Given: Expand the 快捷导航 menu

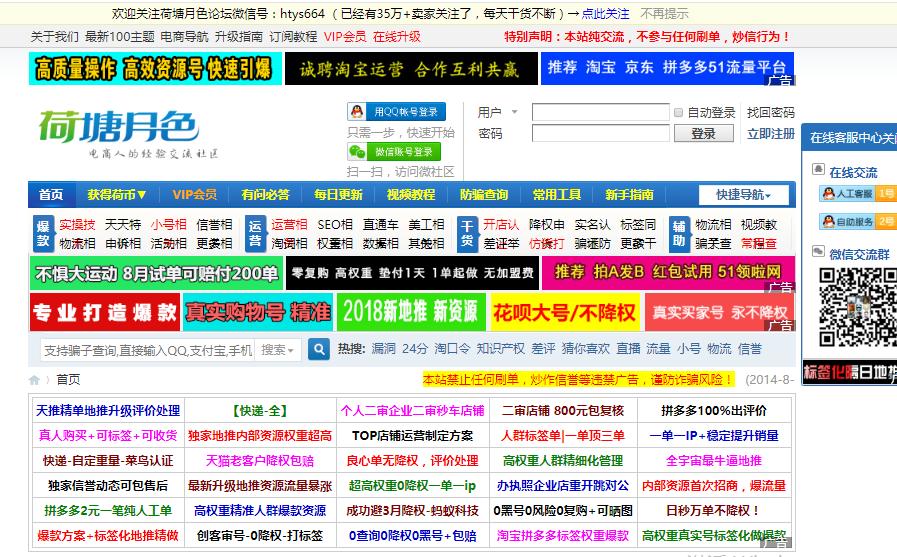Looking at the screenshot, I should coord(743,195).
